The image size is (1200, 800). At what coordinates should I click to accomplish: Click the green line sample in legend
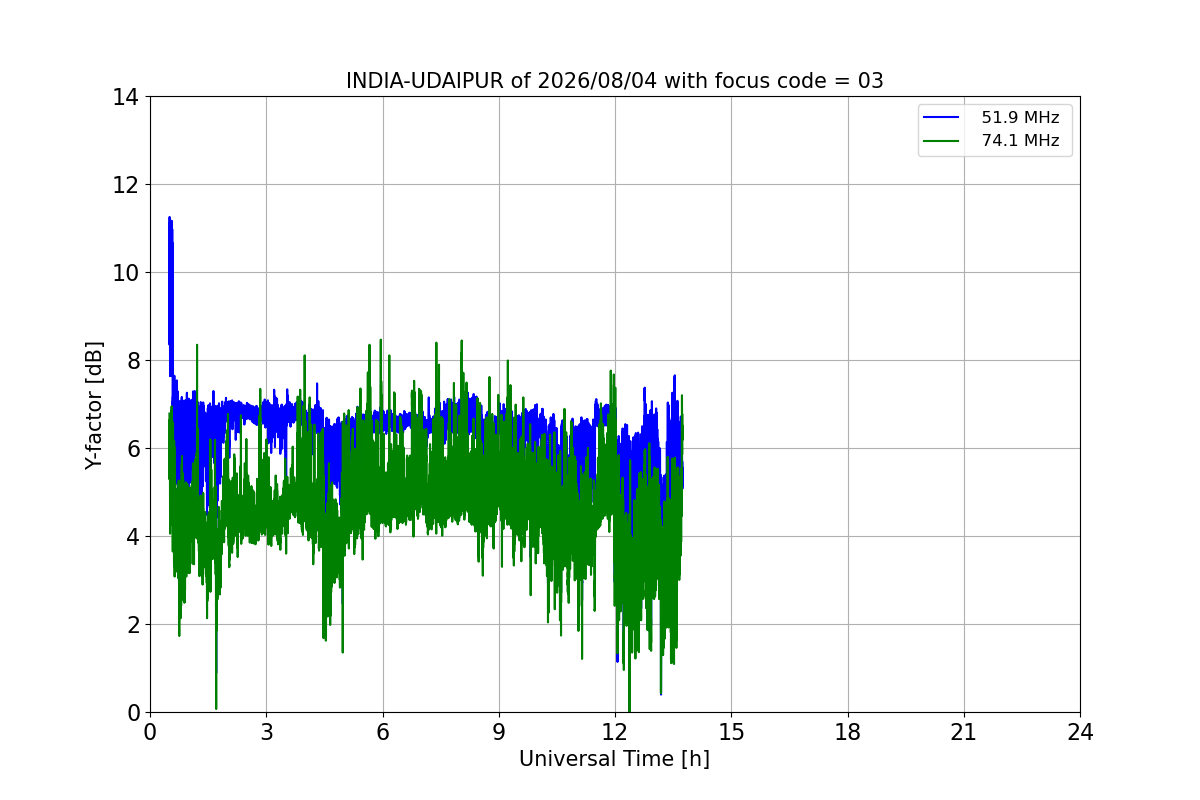[x=944, y=141]
